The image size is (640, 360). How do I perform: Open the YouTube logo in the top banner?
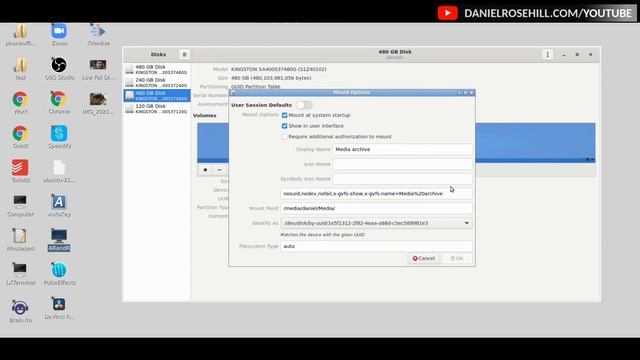coord(447,13)
